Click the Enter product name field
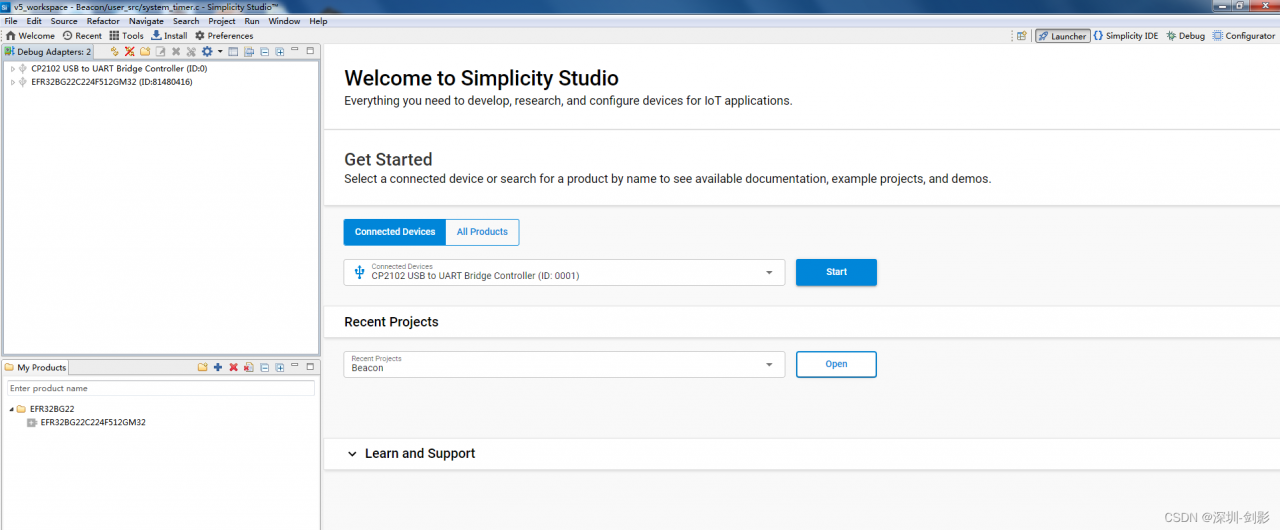 160,388
